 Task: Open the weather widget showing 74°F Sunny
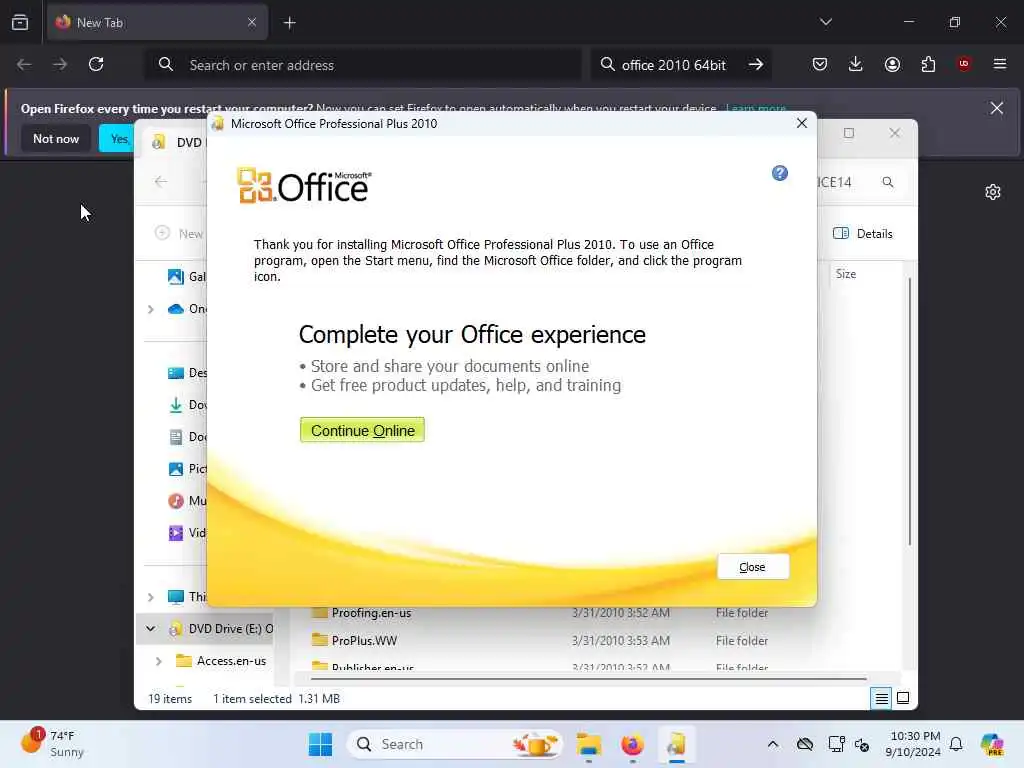[x=54, y=744]
